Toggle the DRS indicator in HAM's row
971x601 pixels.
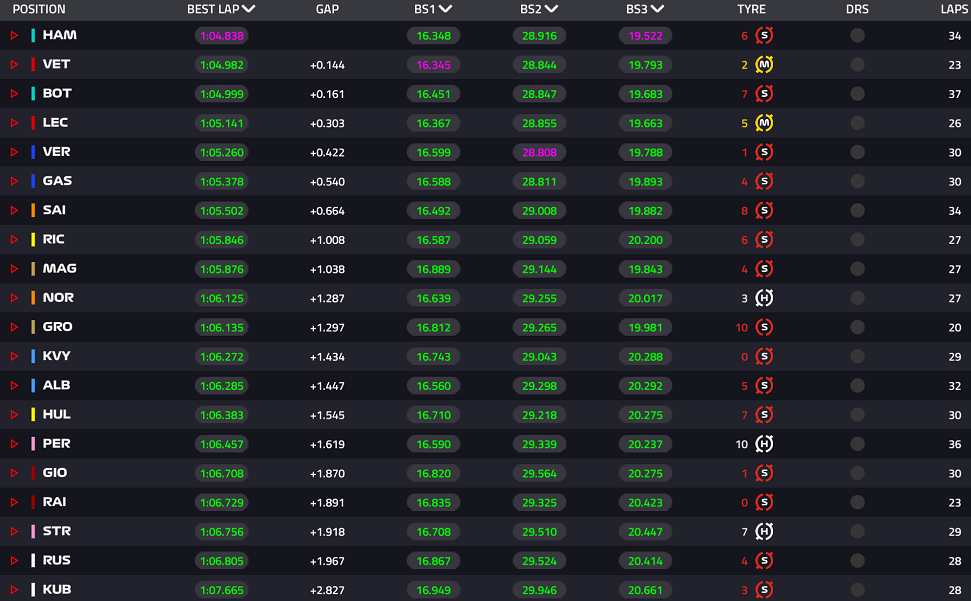pos(857,35)
